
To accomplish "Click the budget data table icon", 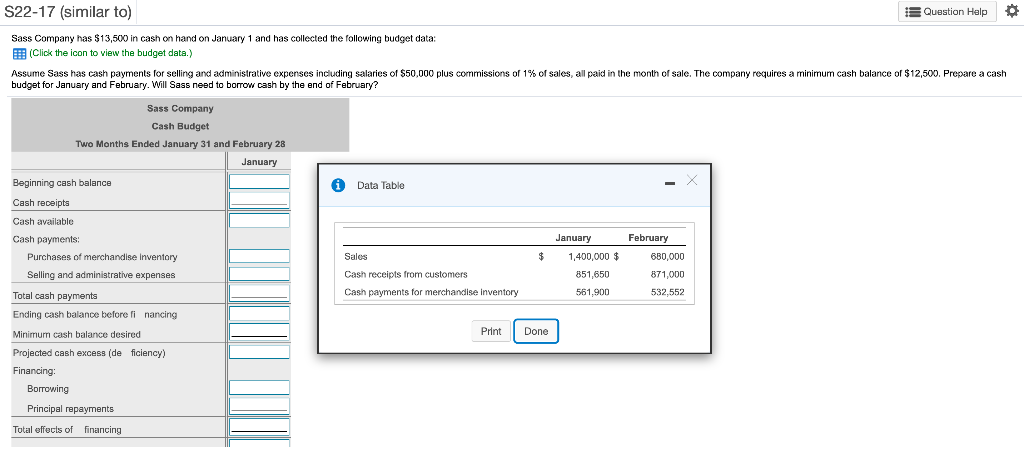I will coord(19,54).
